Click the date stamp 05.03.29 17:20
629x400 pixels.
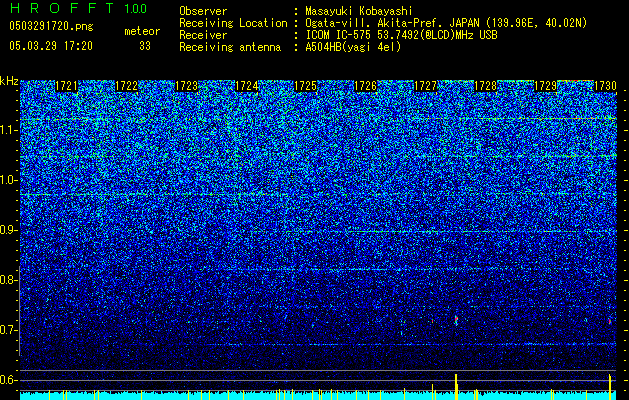point(51,46)
